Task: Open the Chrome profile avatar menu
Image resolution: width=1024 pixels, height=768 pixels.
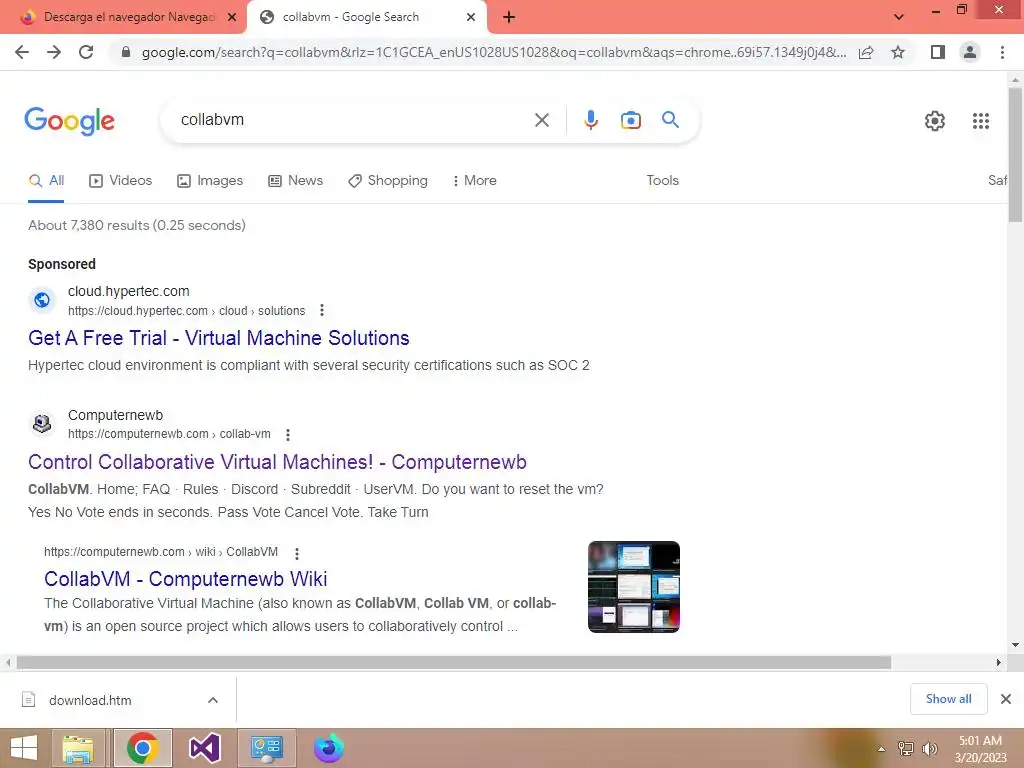Action: pyautogui.click(x=970, y=52)
